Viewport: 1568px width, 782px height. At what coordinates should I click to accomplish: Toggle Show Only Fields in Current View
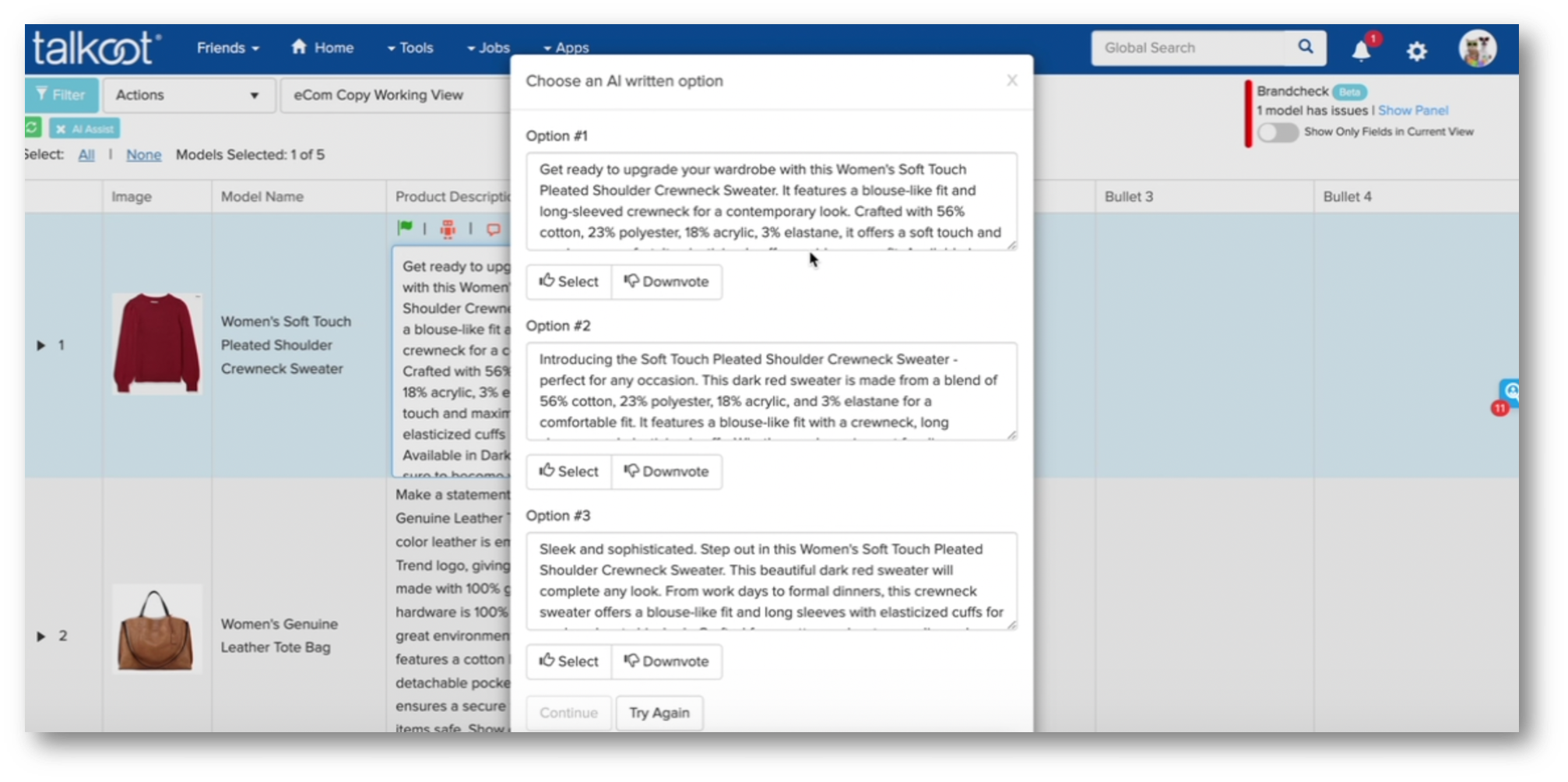(x=1278, y=132)
